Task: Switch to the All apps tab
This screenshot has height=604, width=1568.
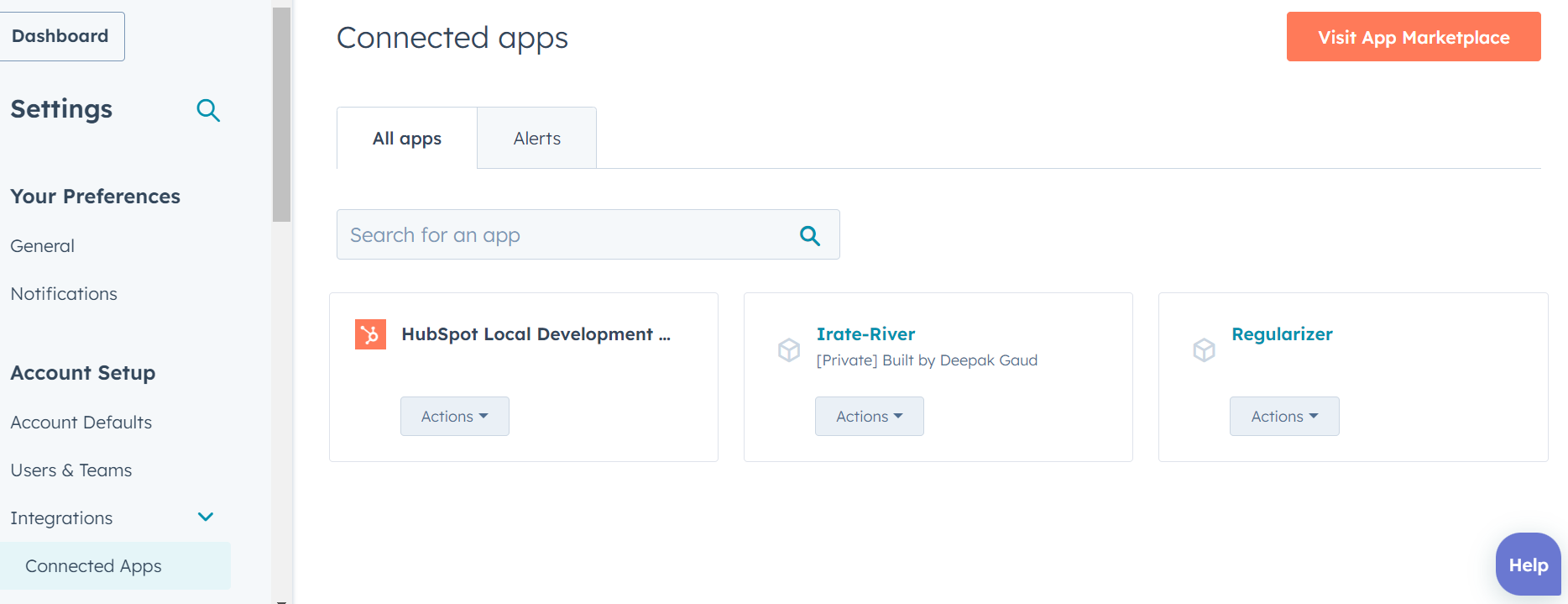Action: [407, 138]
